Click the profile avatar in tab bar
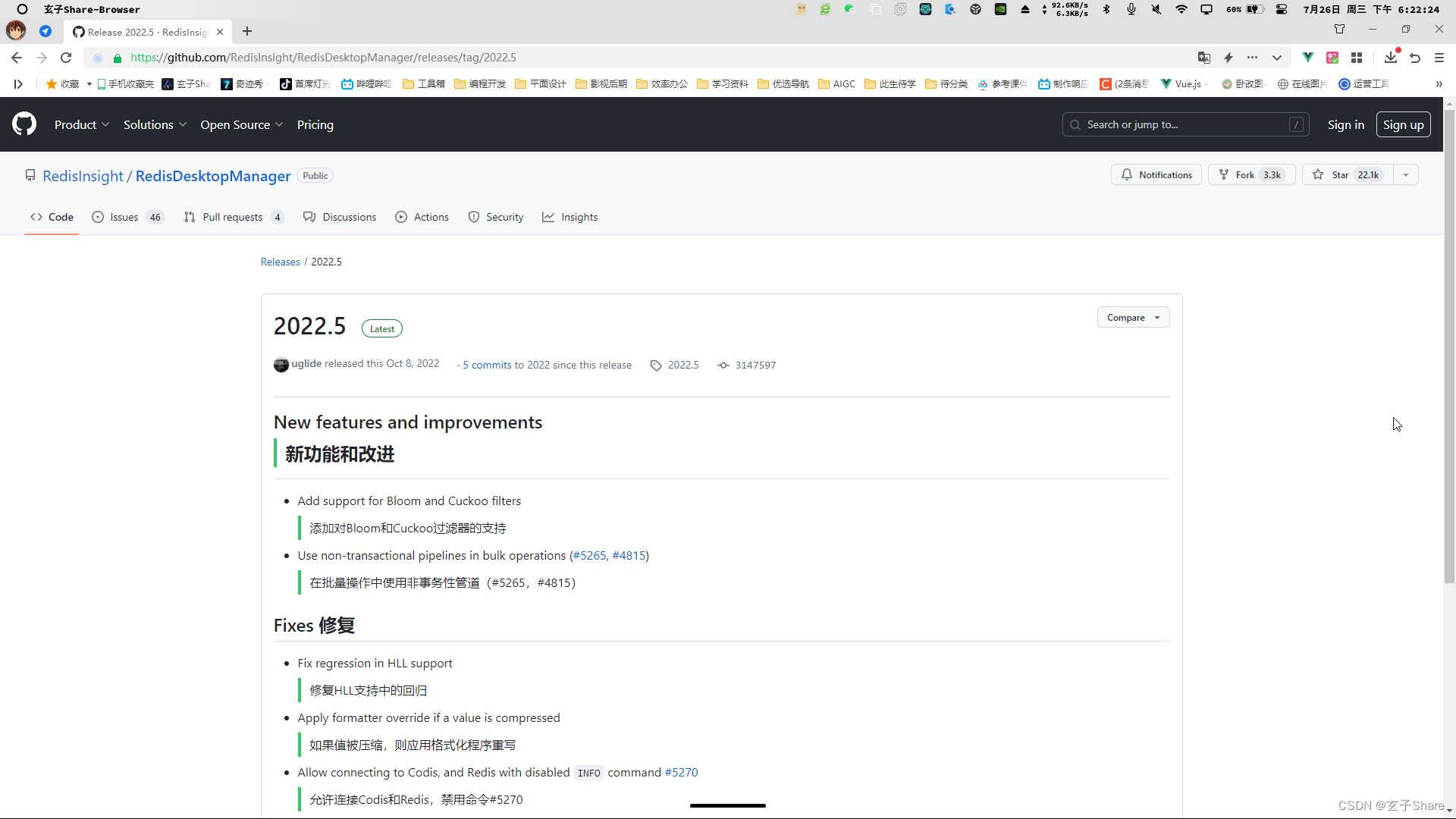Viewport: 1456px width, 819px height. click(x=16, y=30)
